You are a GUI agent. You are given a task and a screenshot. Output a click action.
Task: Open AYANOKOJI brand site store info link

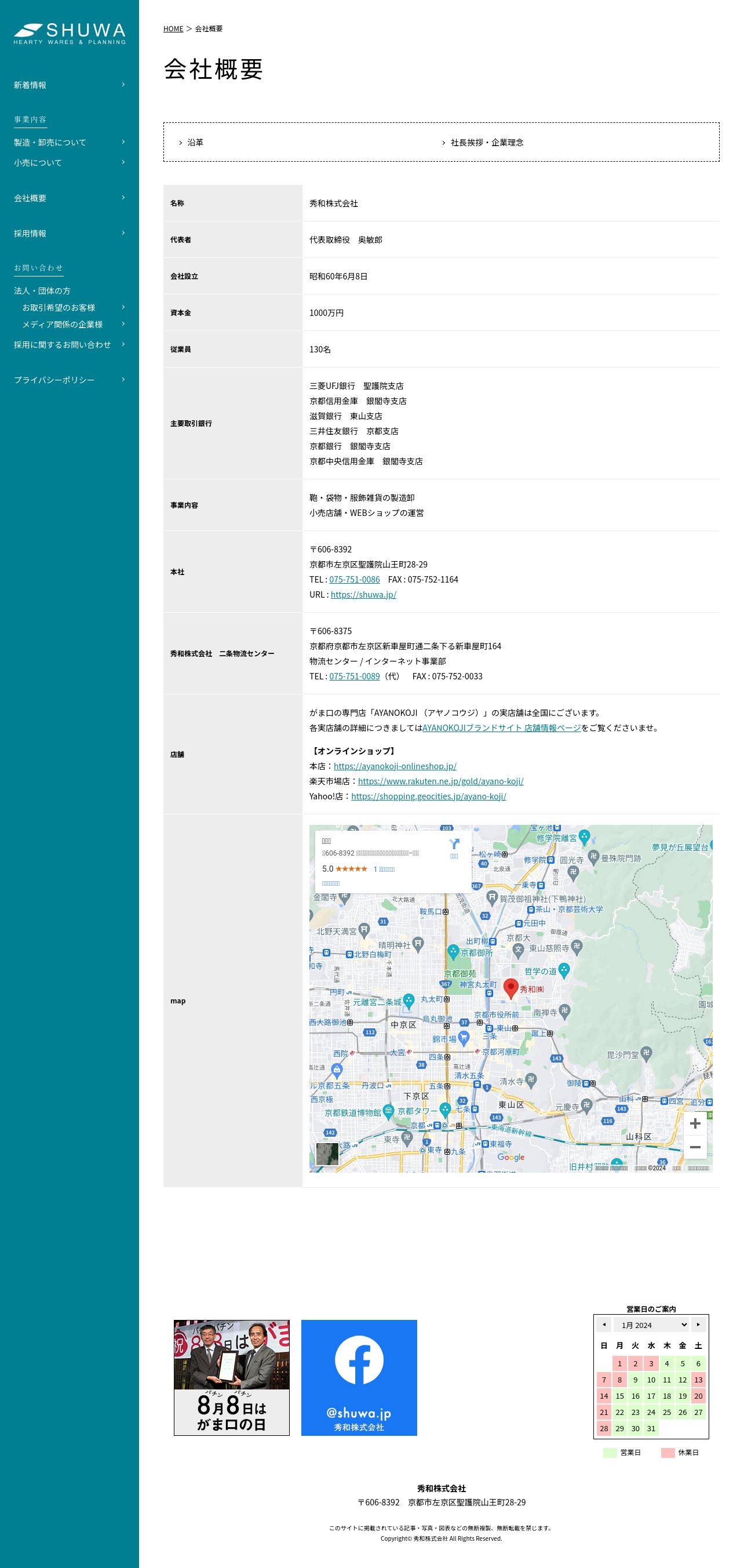point(501,728)
